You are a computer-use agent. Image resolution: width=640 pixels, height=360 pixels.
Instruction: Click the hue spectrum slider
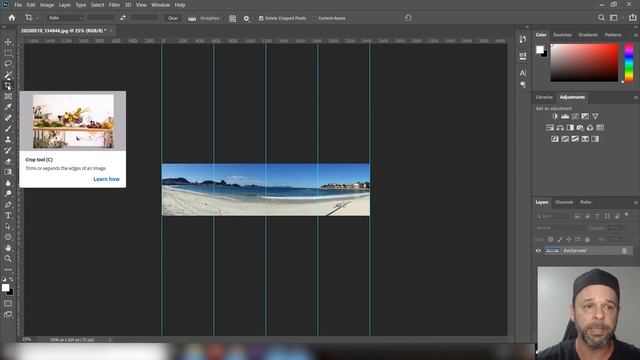pyautogui.click(x=629, y=63)
